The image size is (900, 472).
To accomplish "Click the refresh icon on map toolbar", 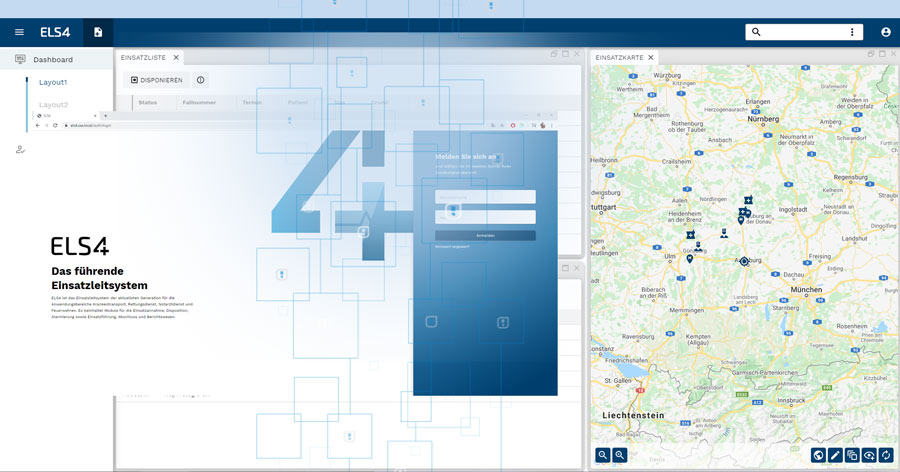I will tap(886, 455).
